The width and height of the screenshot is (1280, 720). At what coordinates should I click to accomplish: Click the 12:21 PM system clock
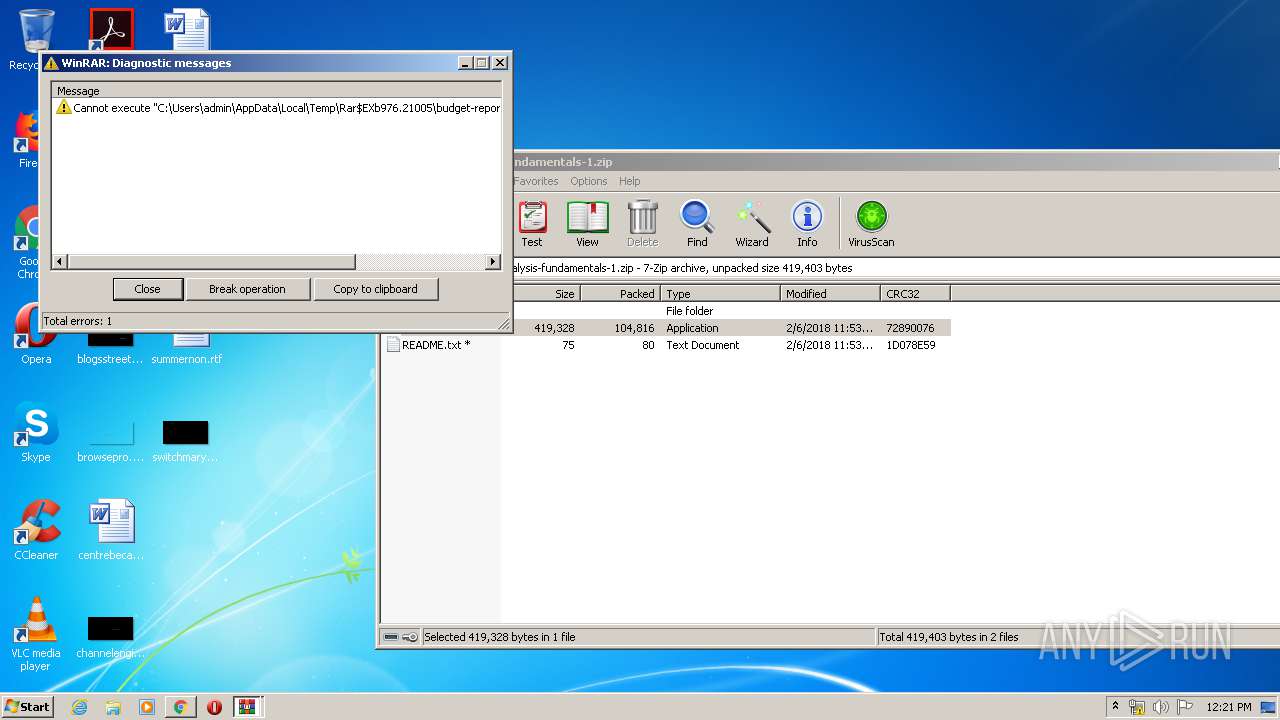click(x=1229, y=707)
